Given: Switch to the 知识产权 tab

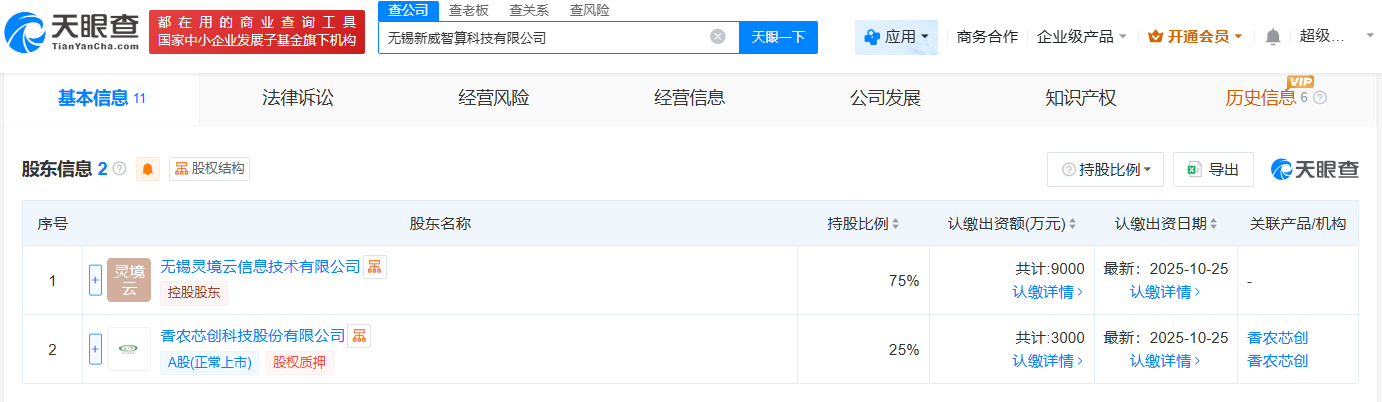Looking at the screenshot, I should (x=1080, y=98).
